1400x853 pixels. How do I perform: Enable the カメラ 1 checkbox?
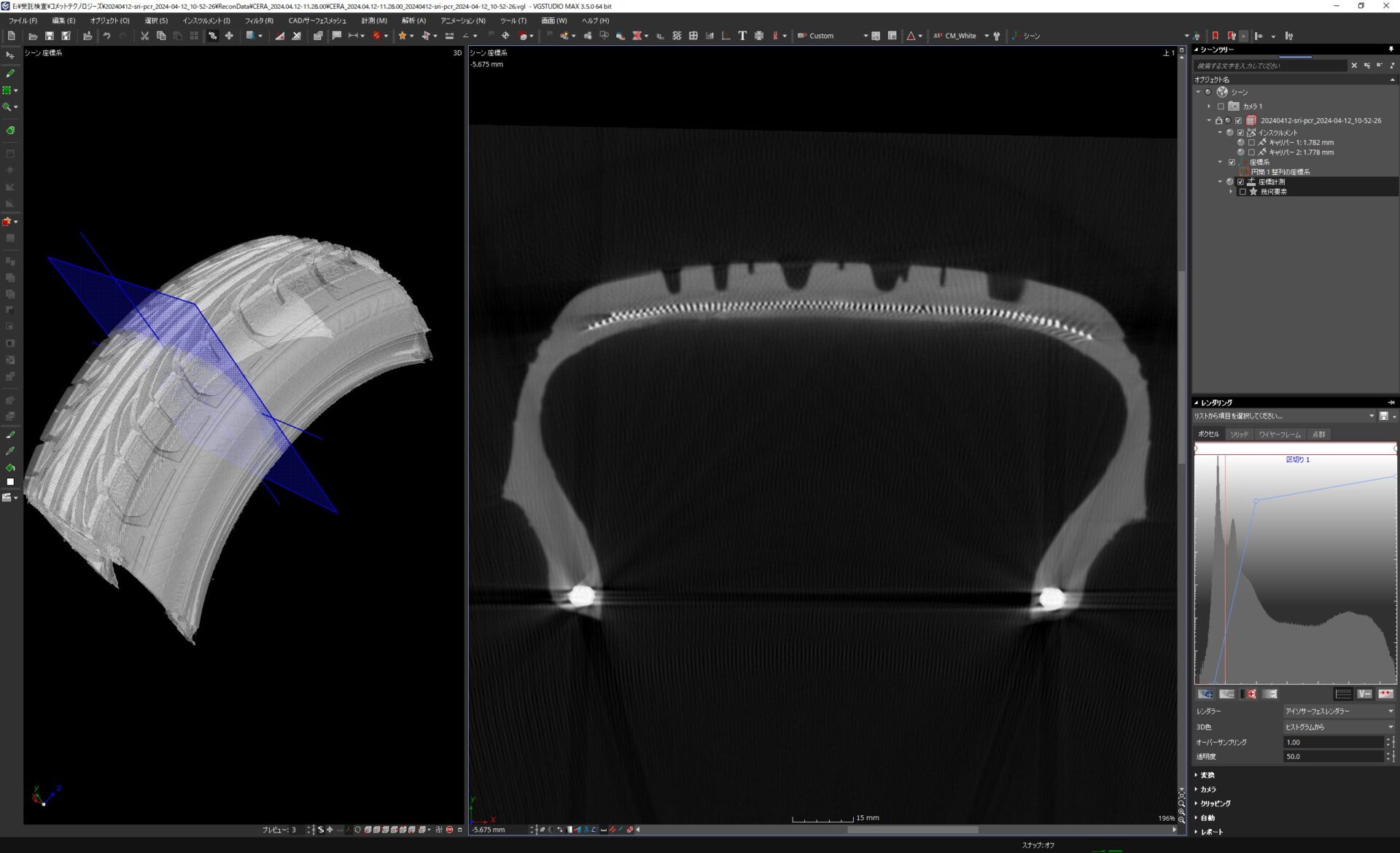click(1221, 106)
